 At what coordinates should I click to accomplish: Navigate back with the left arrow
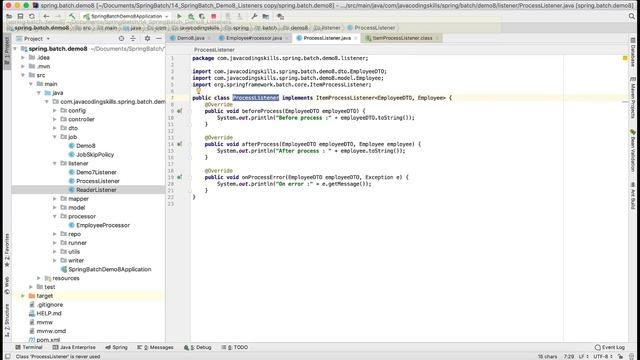pos(46,16)
